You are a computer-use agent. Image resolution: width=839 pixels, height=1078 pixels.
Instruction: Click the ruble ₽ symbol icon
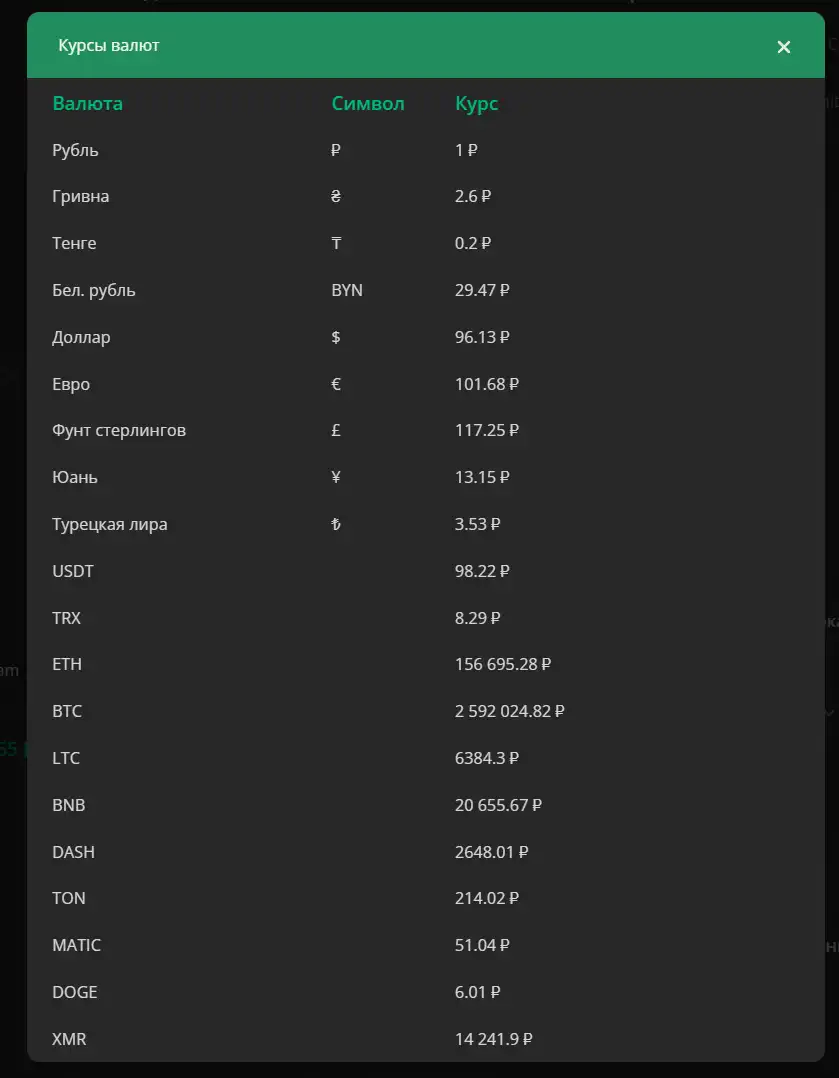(336, 150)
